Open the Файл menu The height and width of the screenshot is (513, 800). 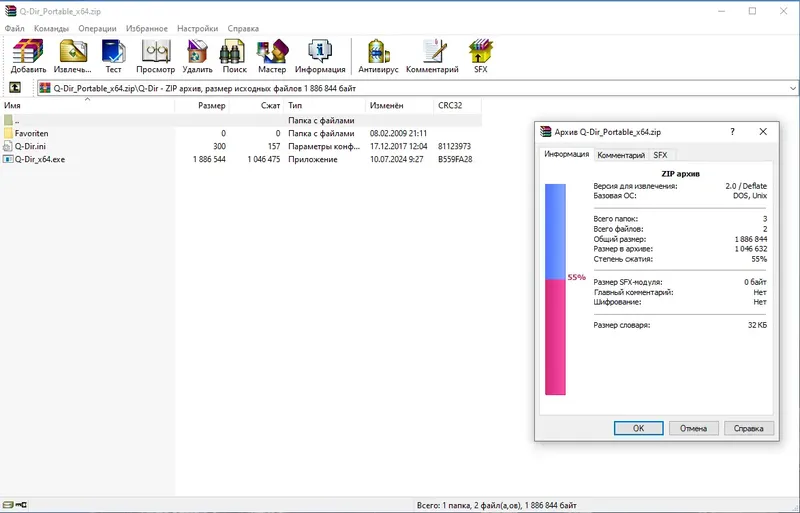tap(15, 29)
